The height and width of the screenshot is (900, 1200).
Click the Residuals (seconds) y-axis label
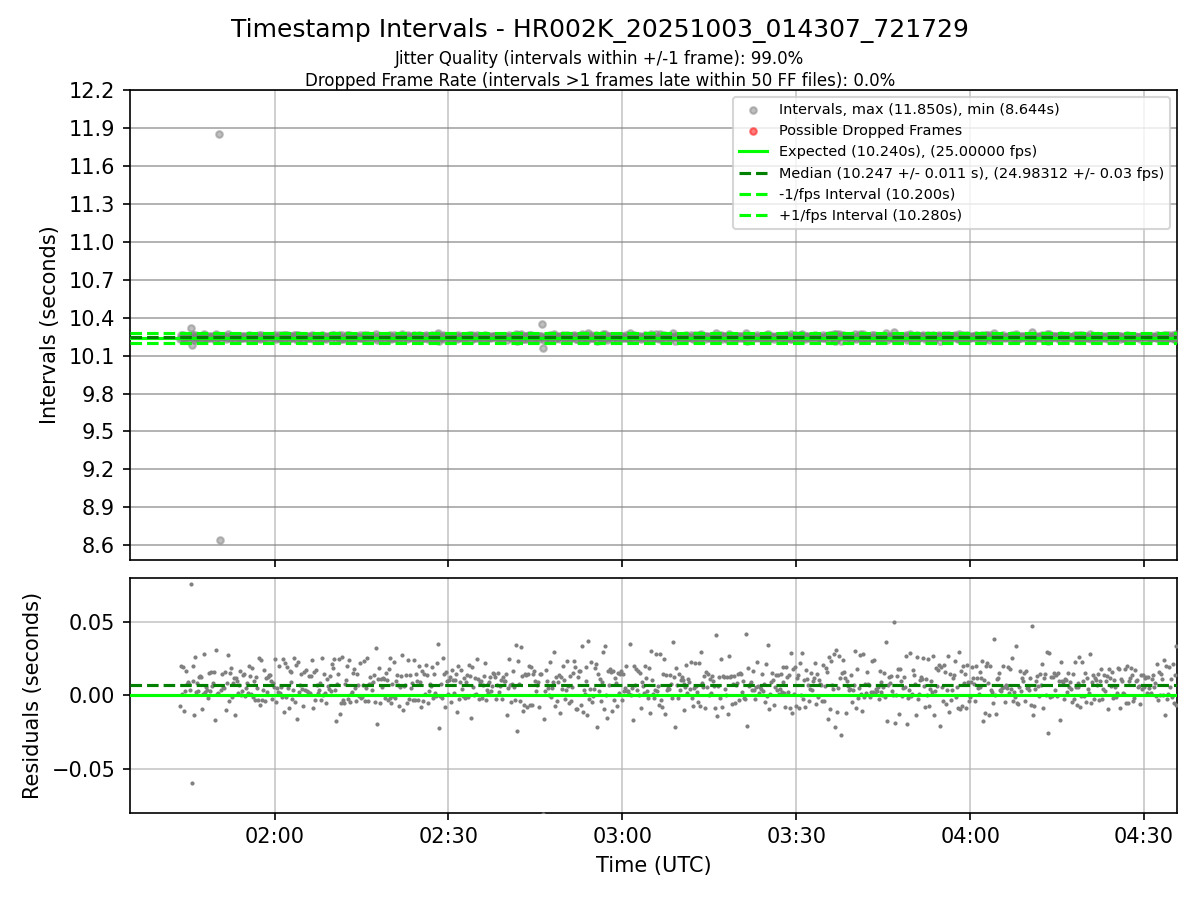(32, 696)
